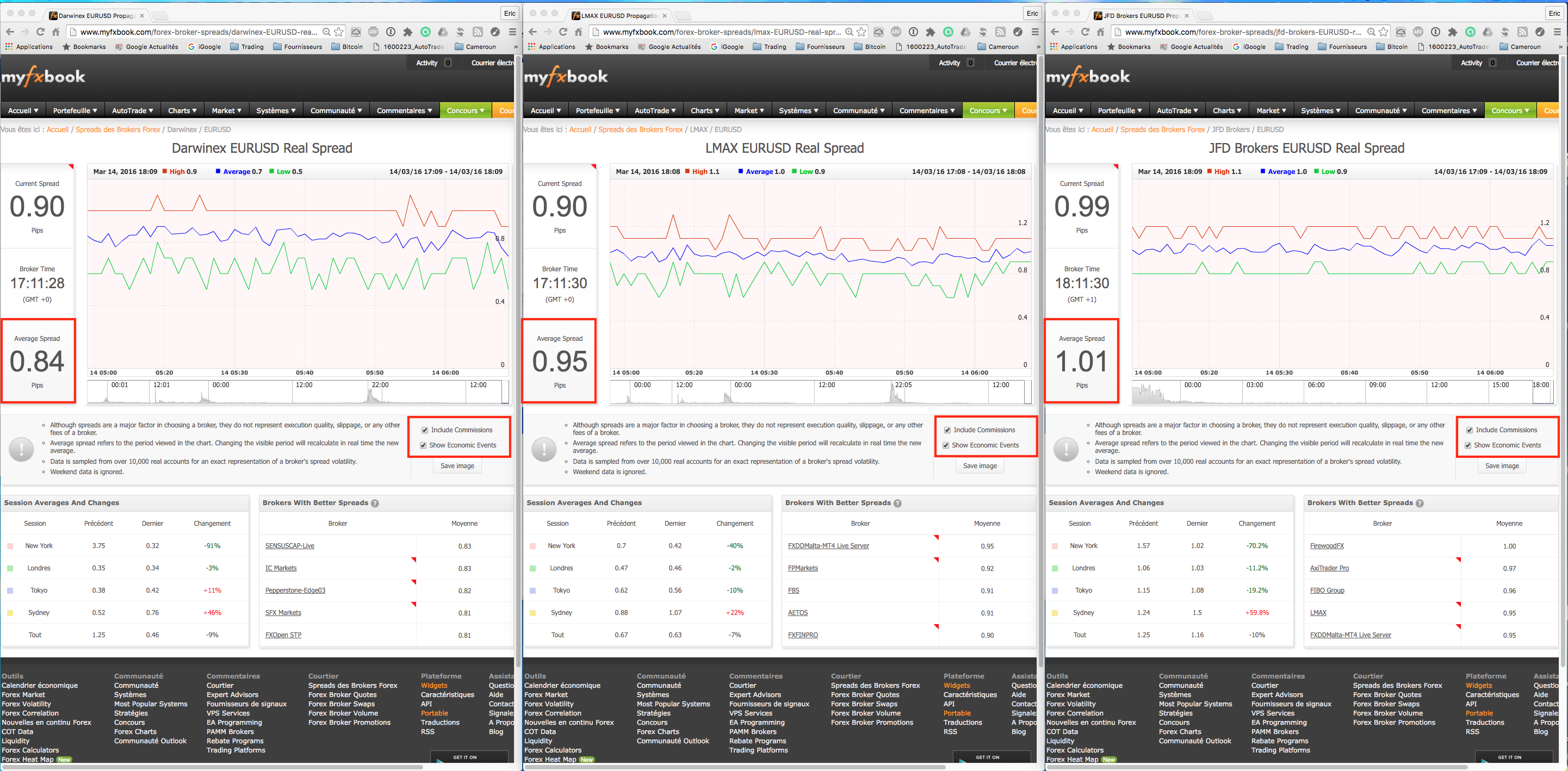This screenshot has height=771, width=1568.
Task: Click the RSS feed extension icon in LMAX window
Action: 1000,32
